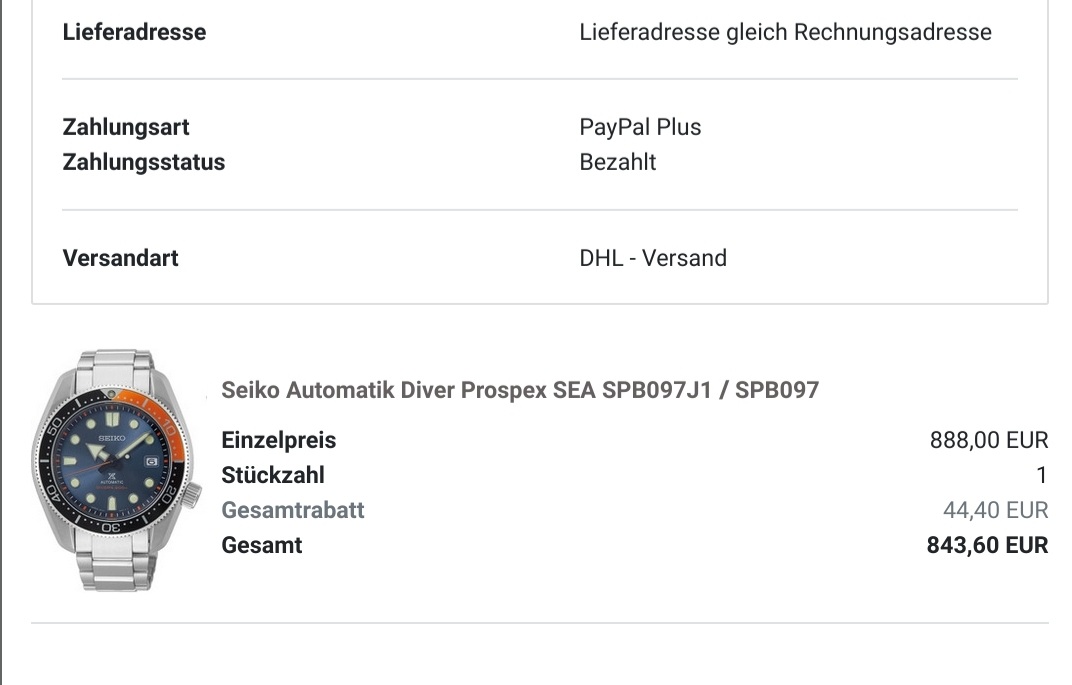
Task: Click the Zahlungsstatus label
Action: pos(144,162)
